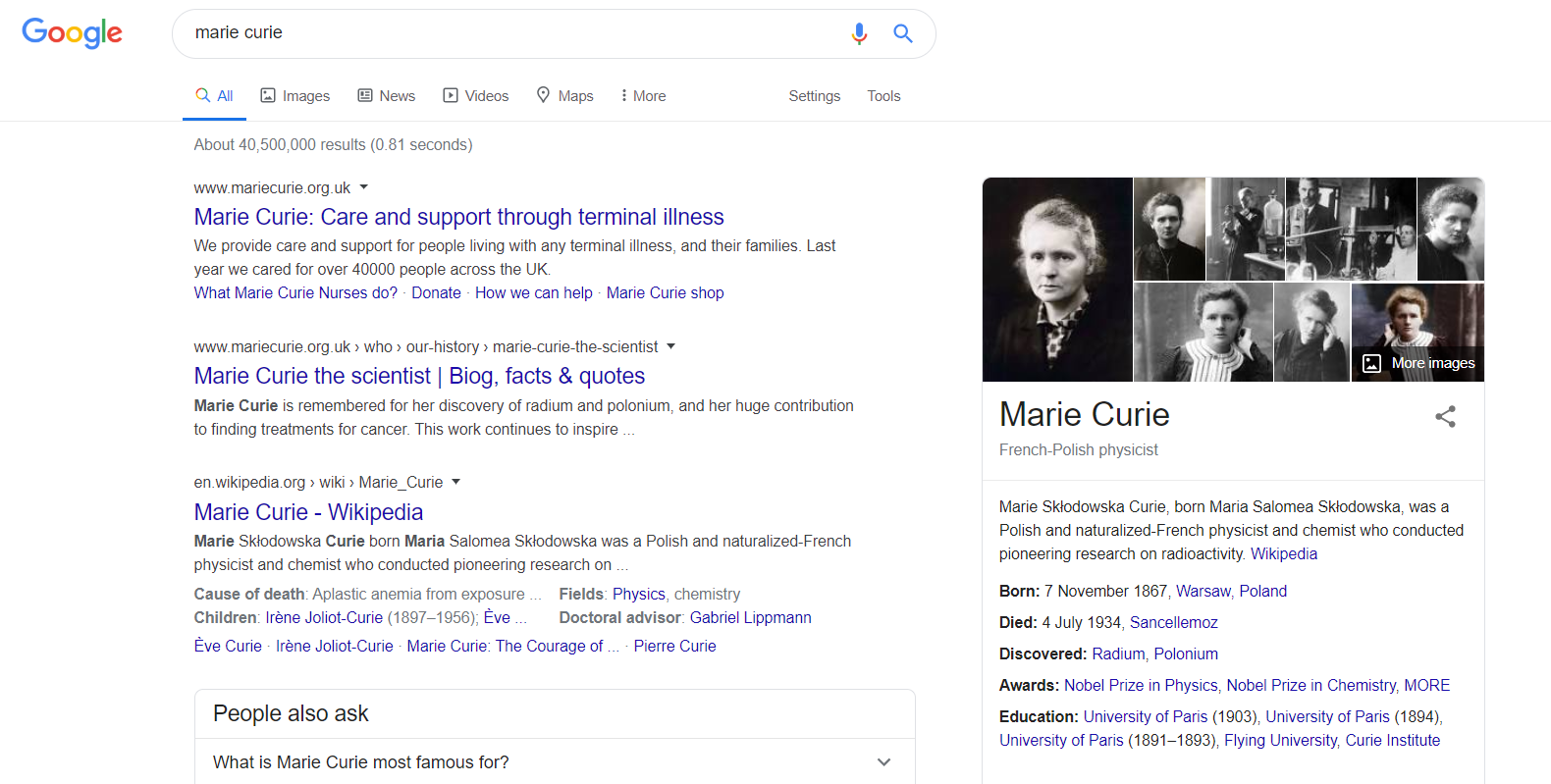Switch to the Maps tab
1551x784 pixels.
(564, 95)
